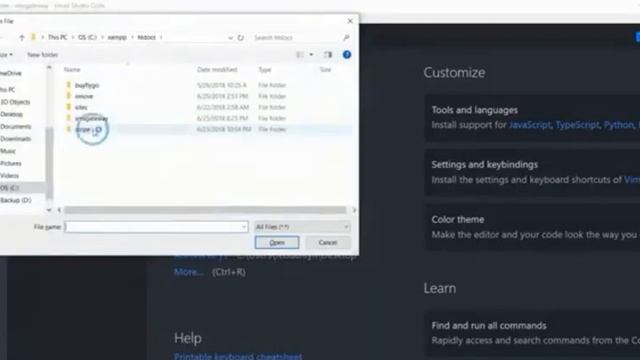The image size is (640, 360).
Task: Open 3D Objects in navigation pane
Action: pyautogui.click(x=15, y=102)
